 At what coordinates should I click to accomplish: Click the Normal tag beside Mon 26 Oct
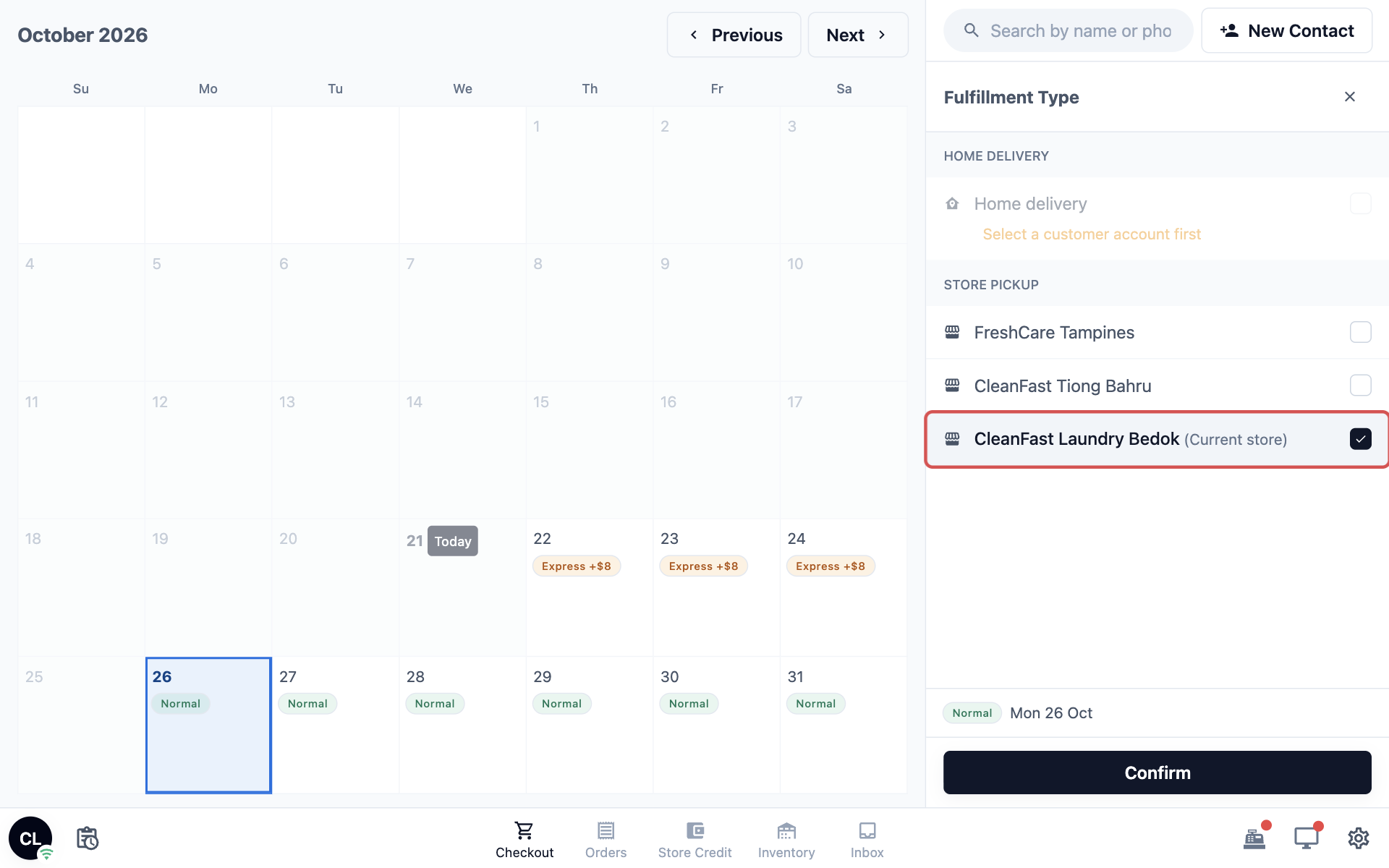[x=972, y=713]
